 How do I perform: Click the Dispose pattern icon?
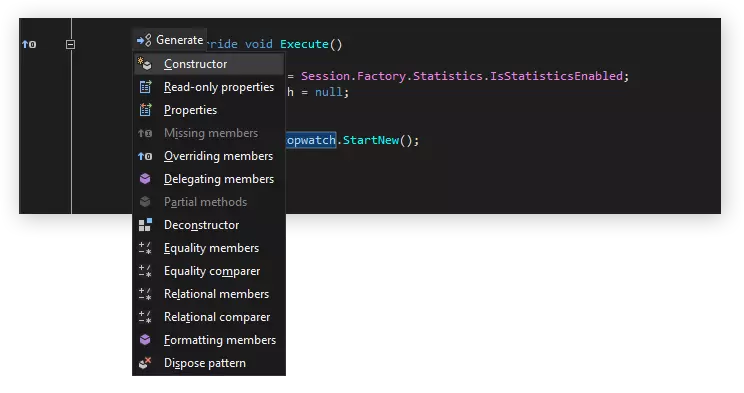tap(145, 363)
